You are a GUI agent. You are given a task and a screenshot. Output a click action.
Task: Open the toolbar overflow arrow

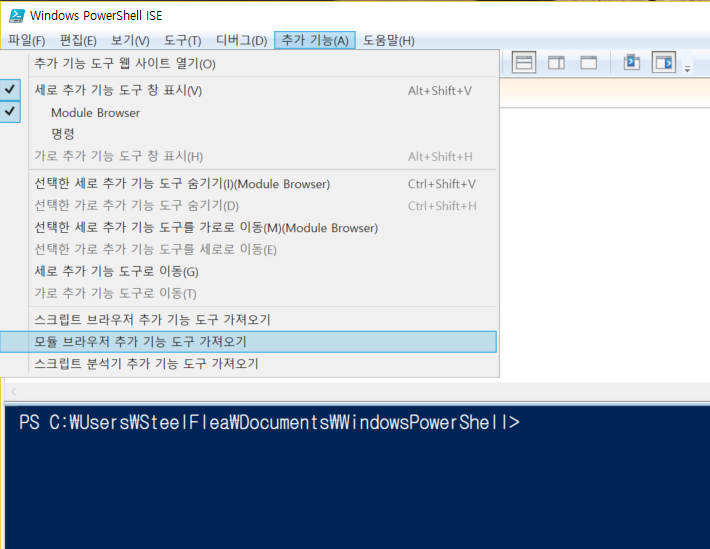coord(687,69)
